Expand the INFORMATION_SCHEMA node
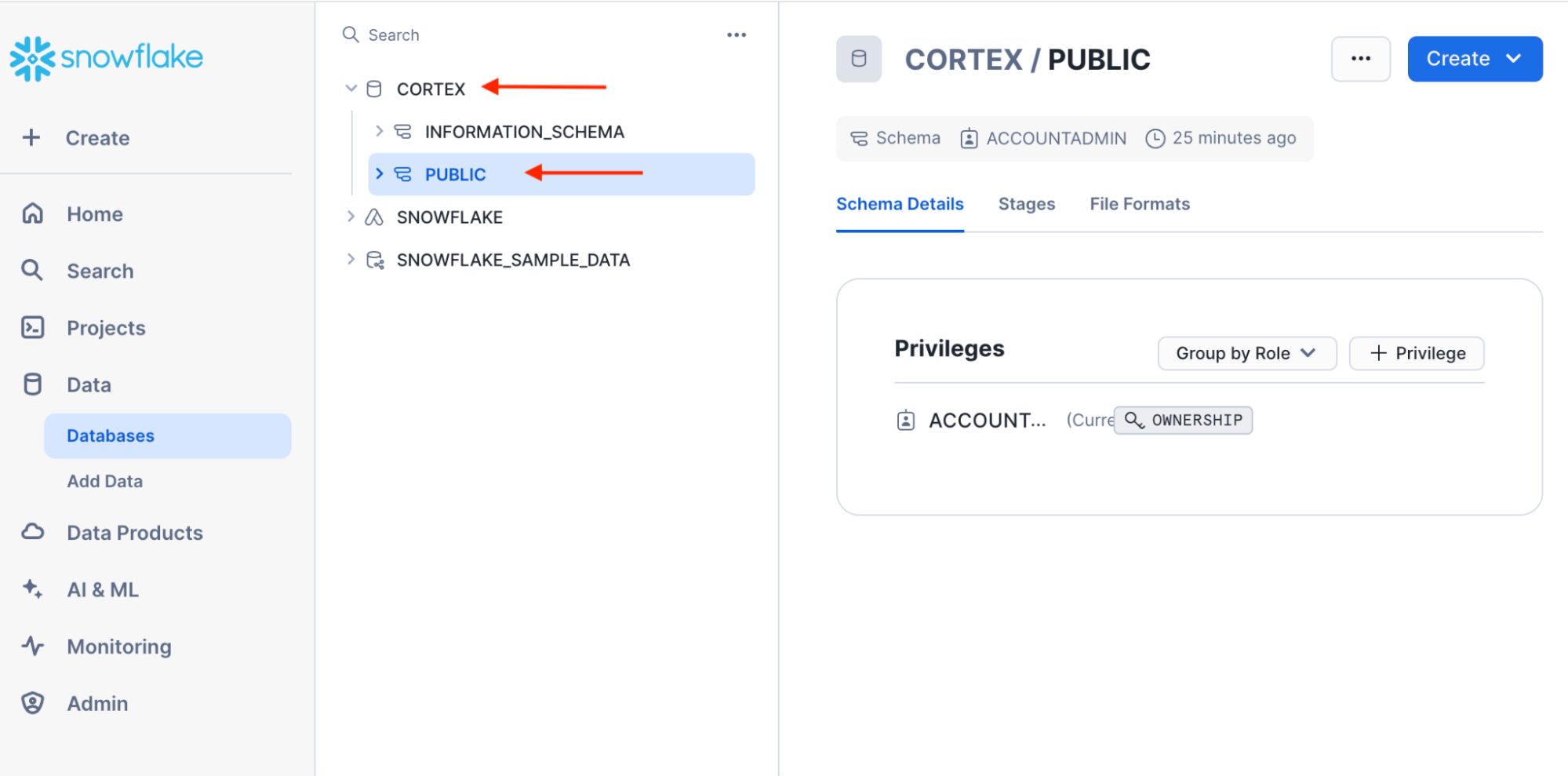 [x=379, y=131]
